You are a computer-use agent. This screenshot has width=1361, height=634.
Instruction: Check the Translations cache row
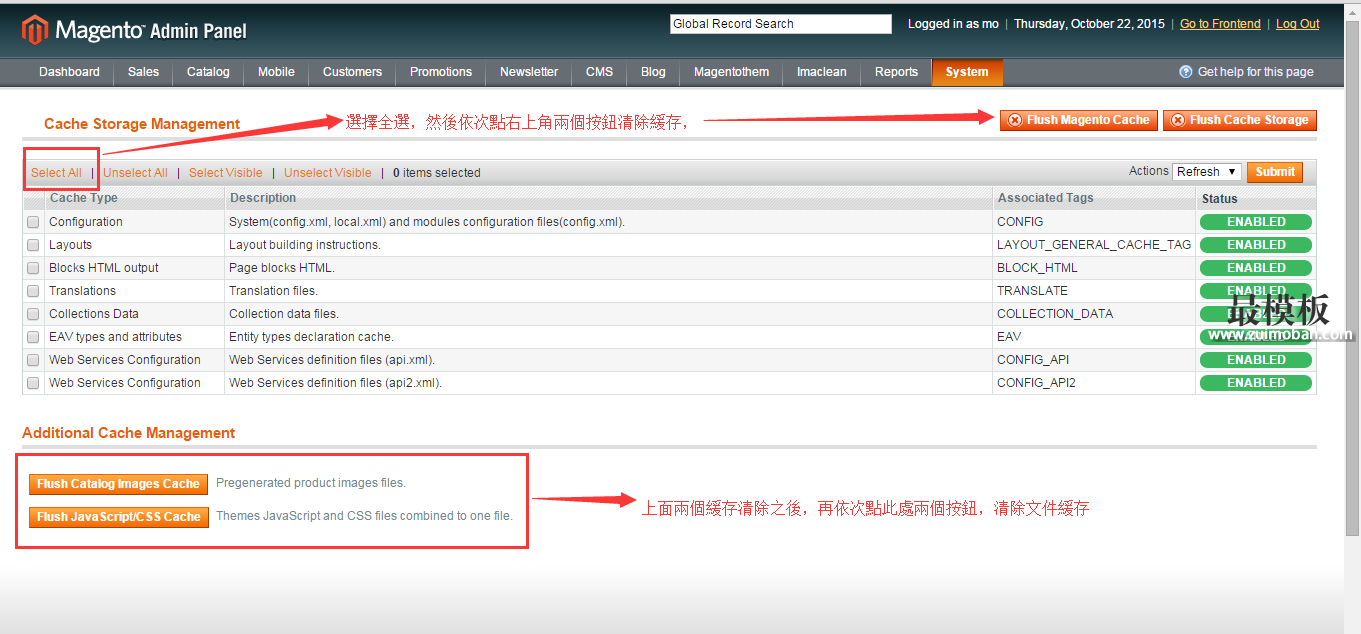(x=33, y=291)
